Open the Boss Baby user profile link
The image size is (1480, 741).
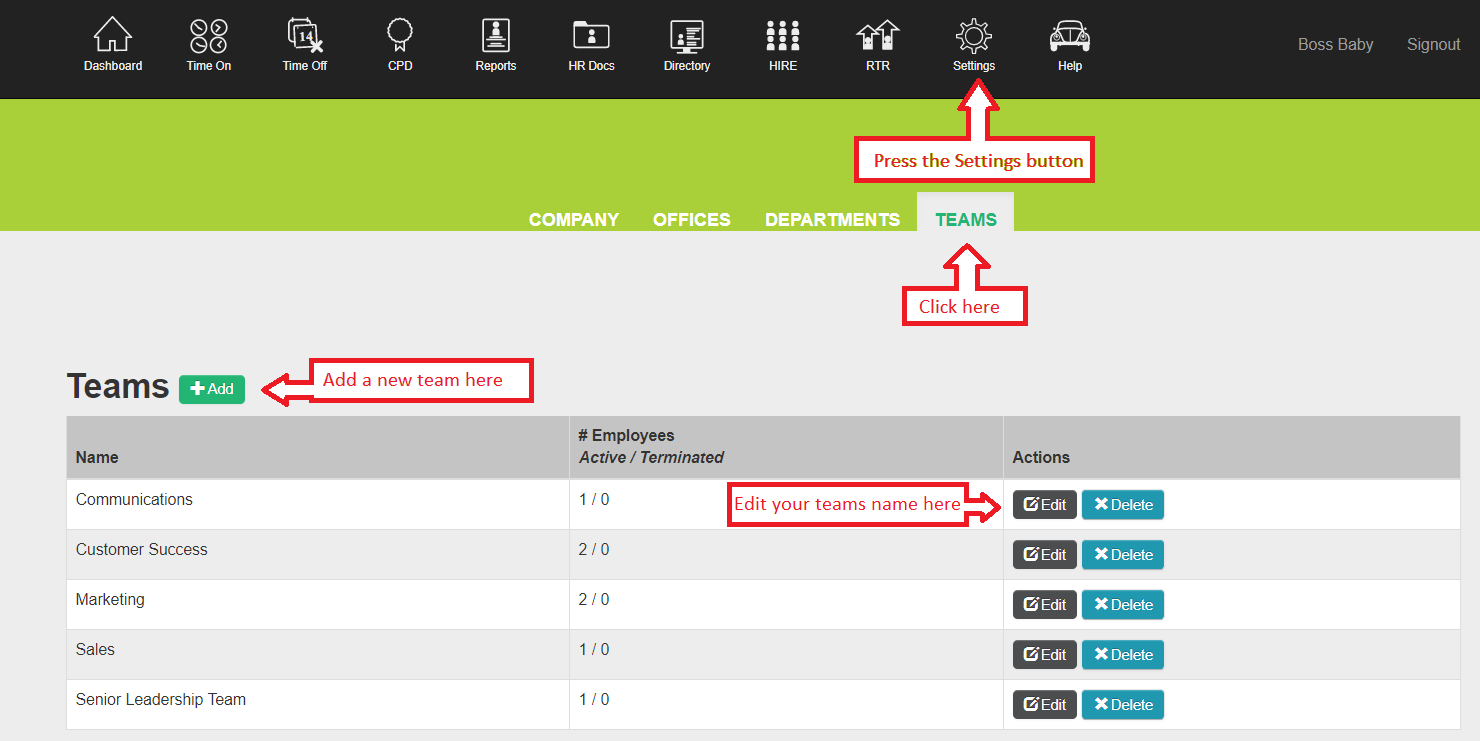coord(1335,44)
